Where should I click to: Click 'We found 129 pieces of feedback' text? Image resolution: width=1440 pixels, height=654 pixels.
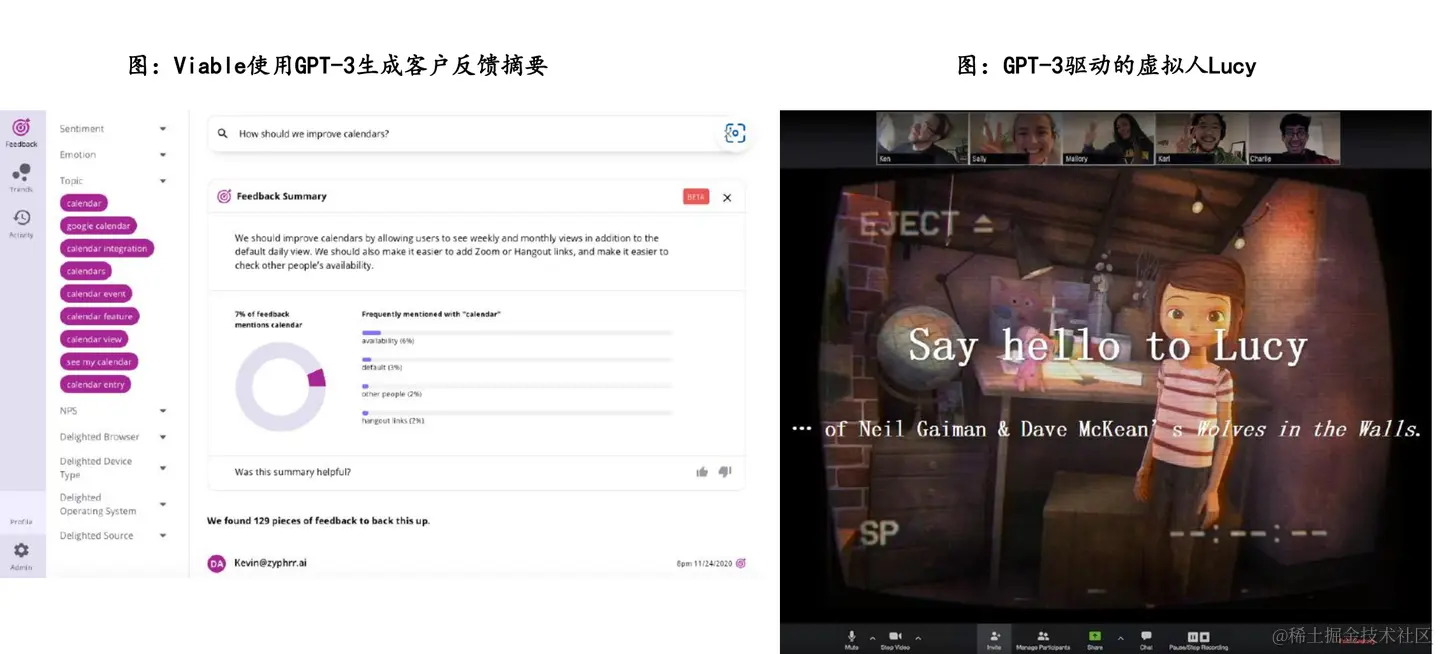[318, 521]
